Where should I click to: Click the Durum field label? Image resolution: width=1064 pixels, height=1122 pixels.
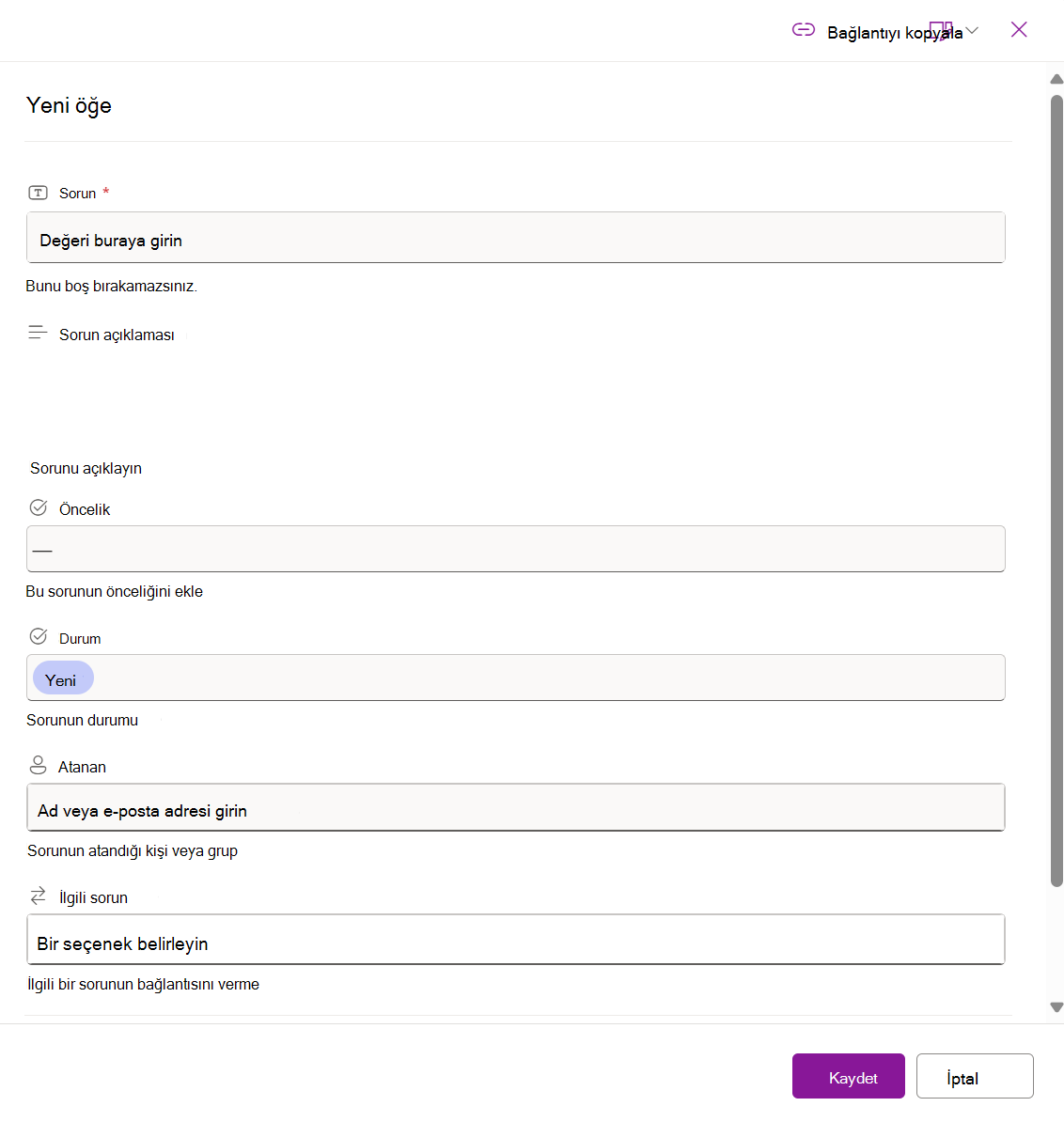pos(80,639)
